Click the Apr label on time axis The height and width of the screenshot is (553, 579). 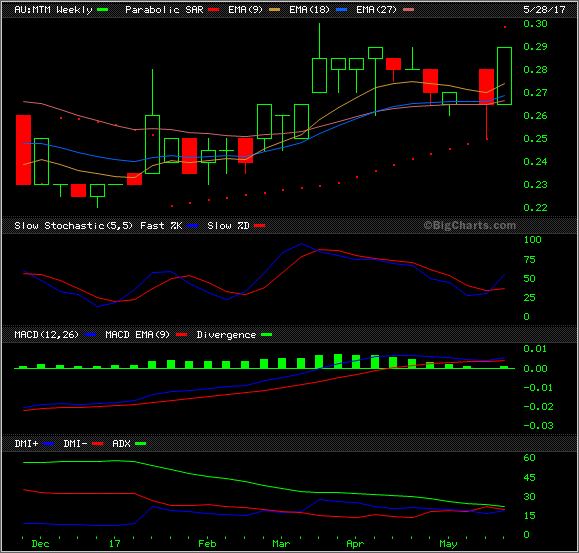click(355, 544)
